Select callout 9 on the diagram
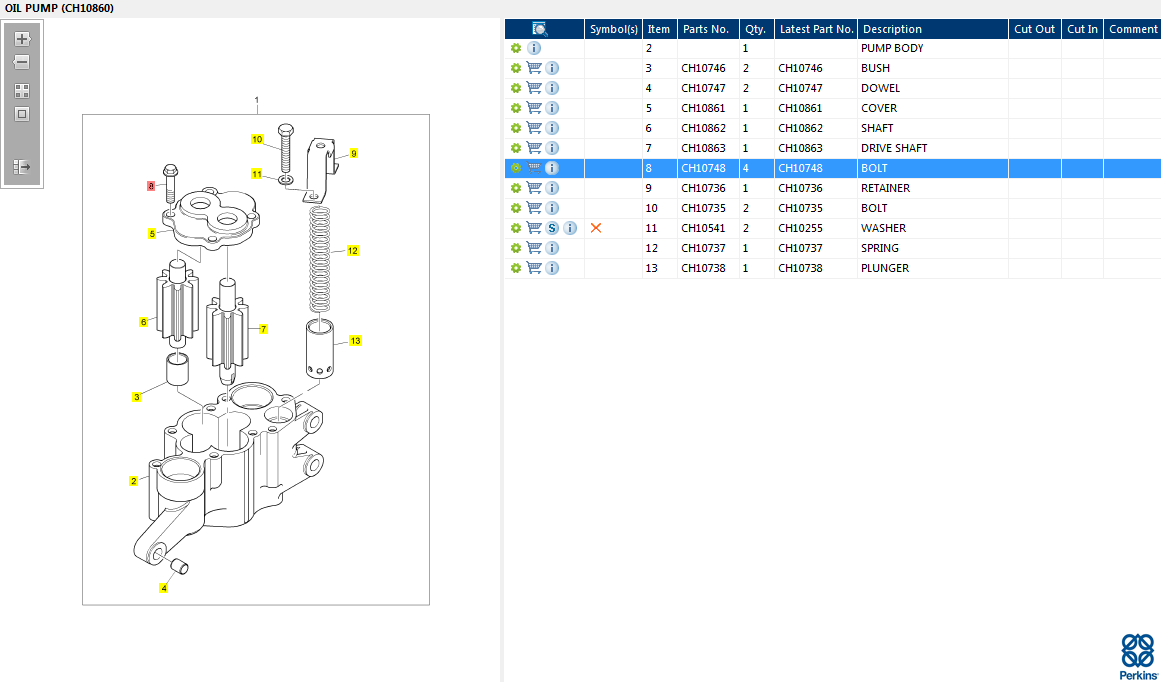Viewport: 1161px width, 682px height. tap(354, 154)
